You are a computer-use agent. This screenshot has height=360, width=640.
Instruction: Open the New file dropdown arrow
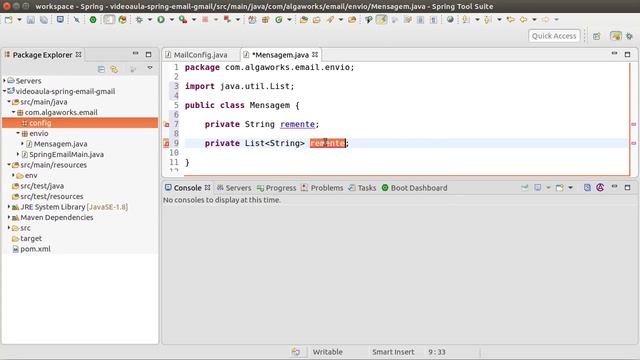coord(19,20)
